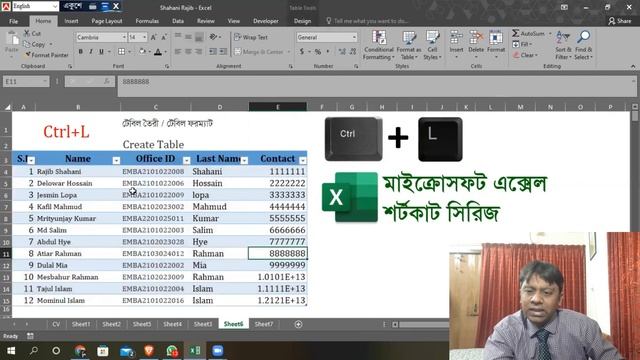The image size is (640, 360).
Task: Apply the Font Color letter A
Action: [x=158, y=51]
